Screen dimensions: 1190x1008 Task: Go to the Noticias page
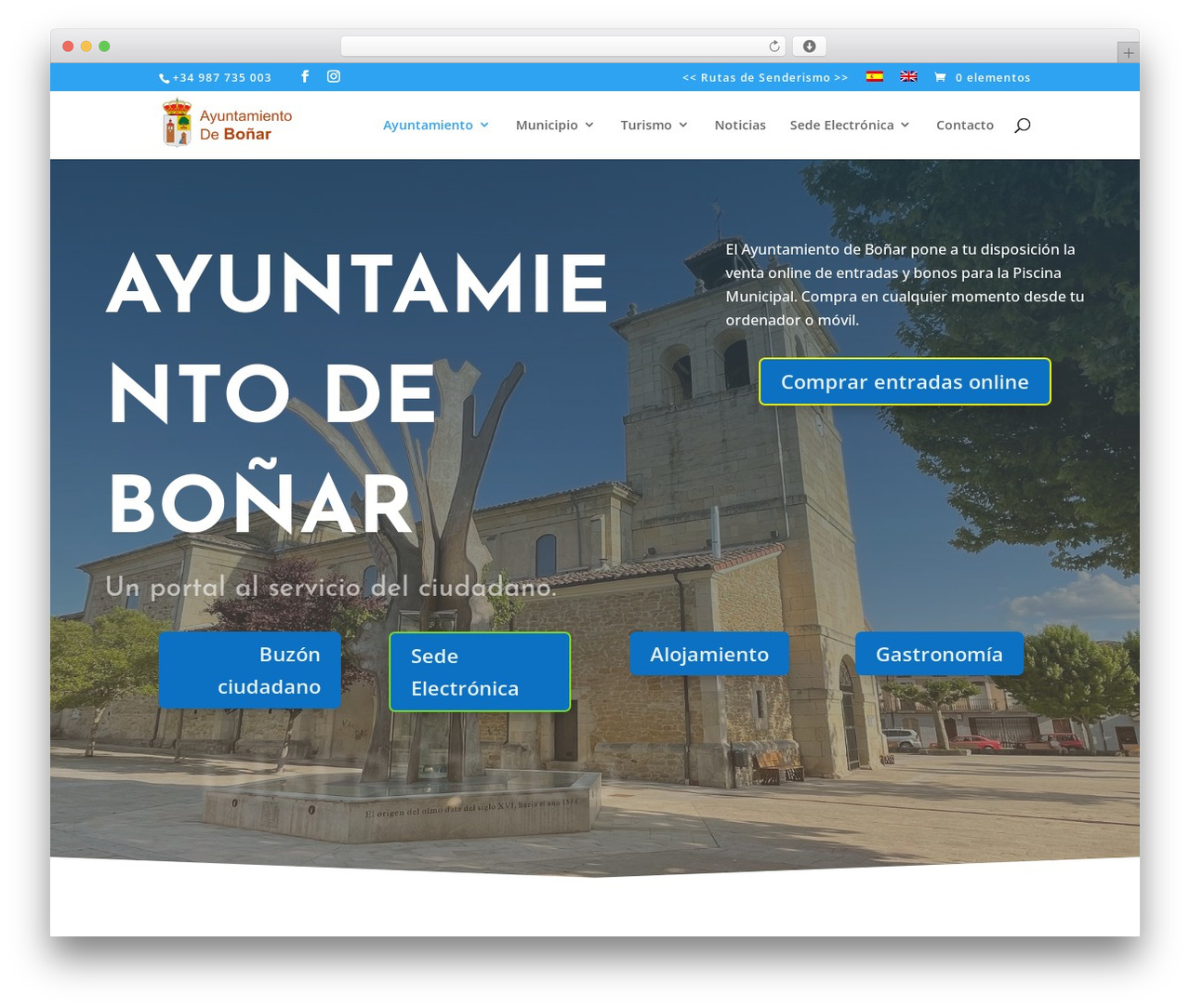tap(740, 125)
